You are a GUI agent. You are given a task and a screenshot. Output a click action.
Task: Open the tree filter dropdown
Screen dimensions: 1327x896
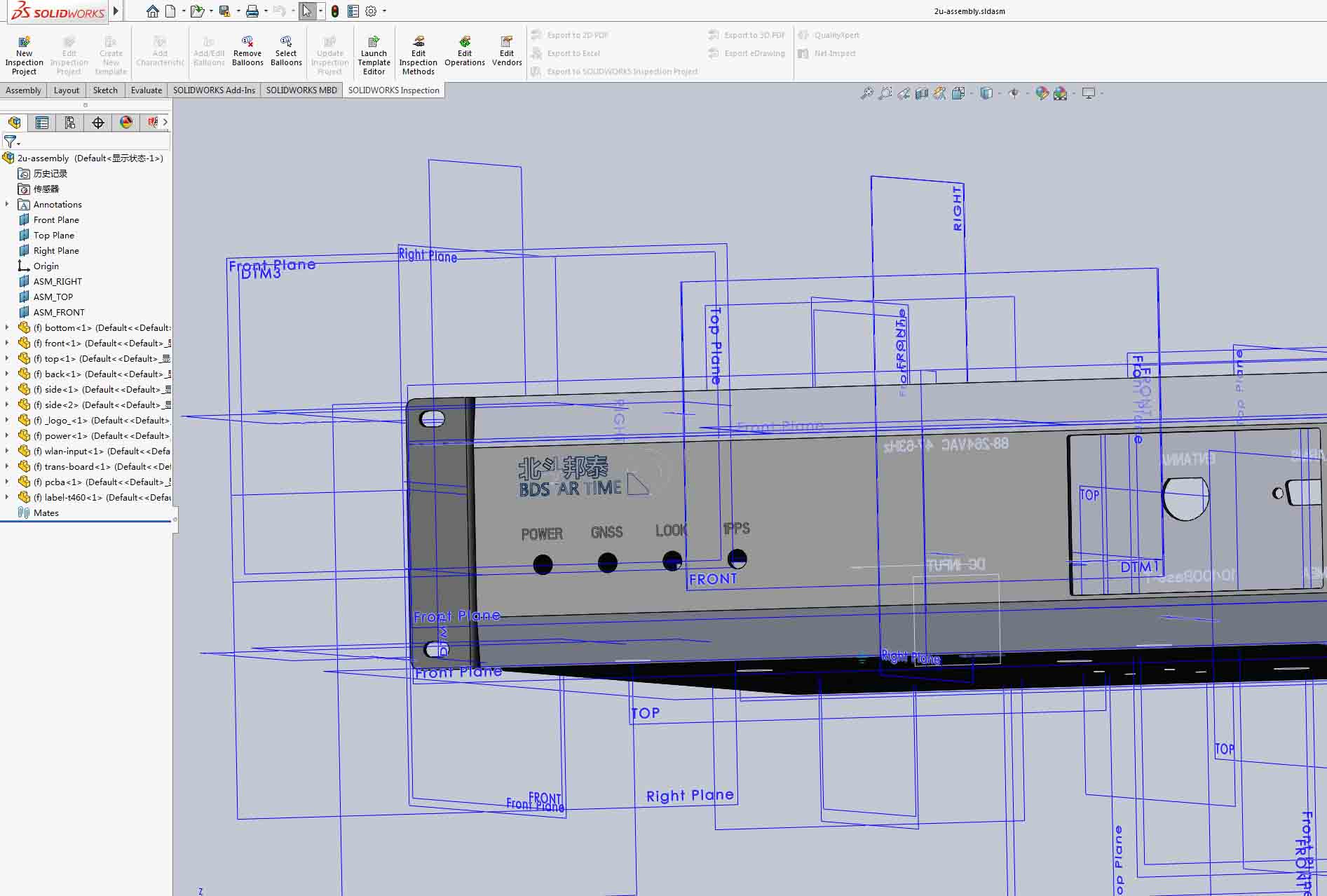coord(12,142)
